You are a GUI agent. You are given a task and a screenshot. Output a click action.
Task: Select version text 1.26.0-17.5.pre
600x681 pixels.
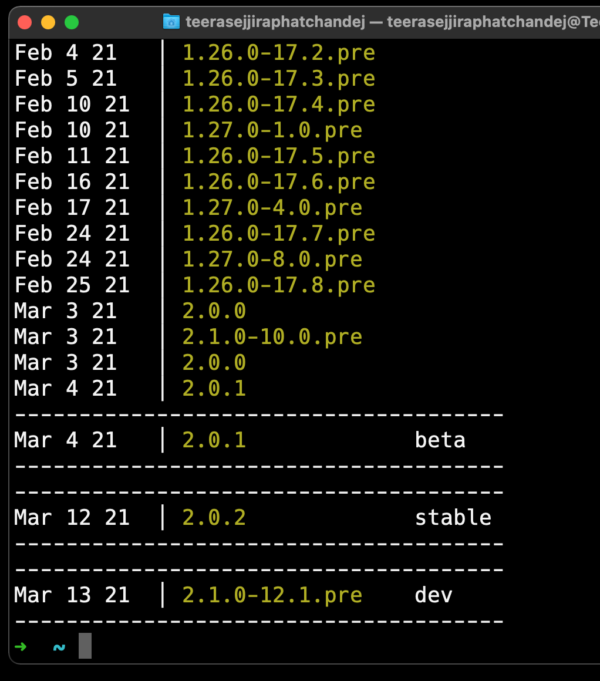(x=278, y=156)
